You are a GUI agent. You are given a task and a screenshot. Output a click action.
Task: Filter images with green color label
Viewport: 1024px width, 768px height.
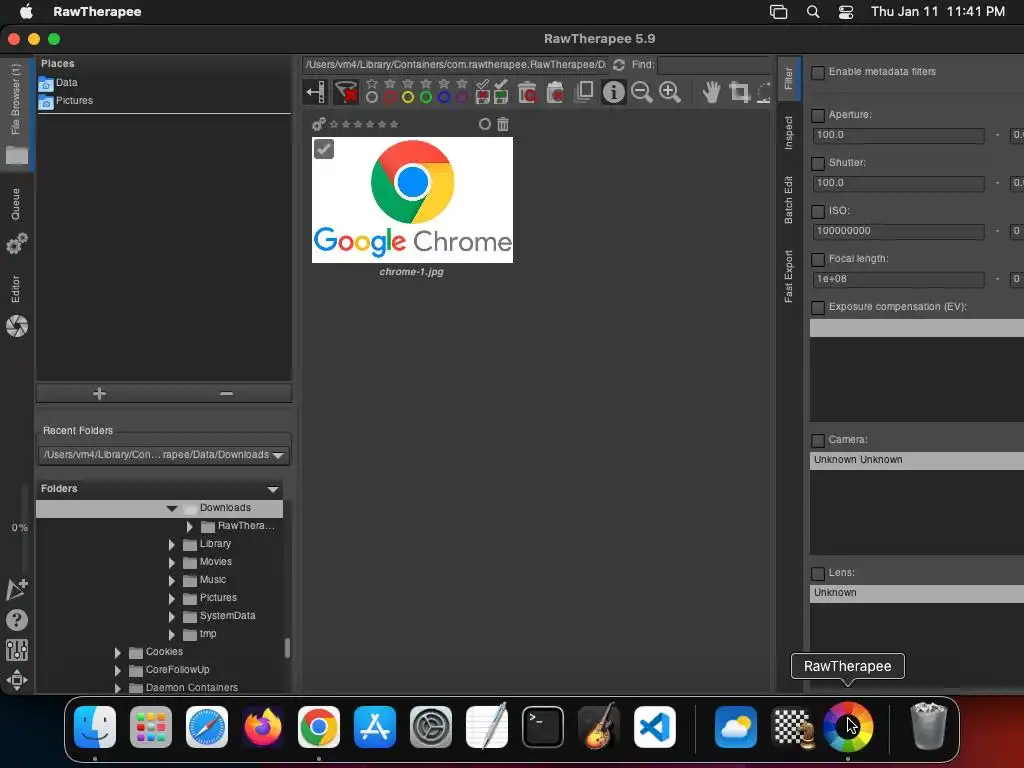pos(426,97)
